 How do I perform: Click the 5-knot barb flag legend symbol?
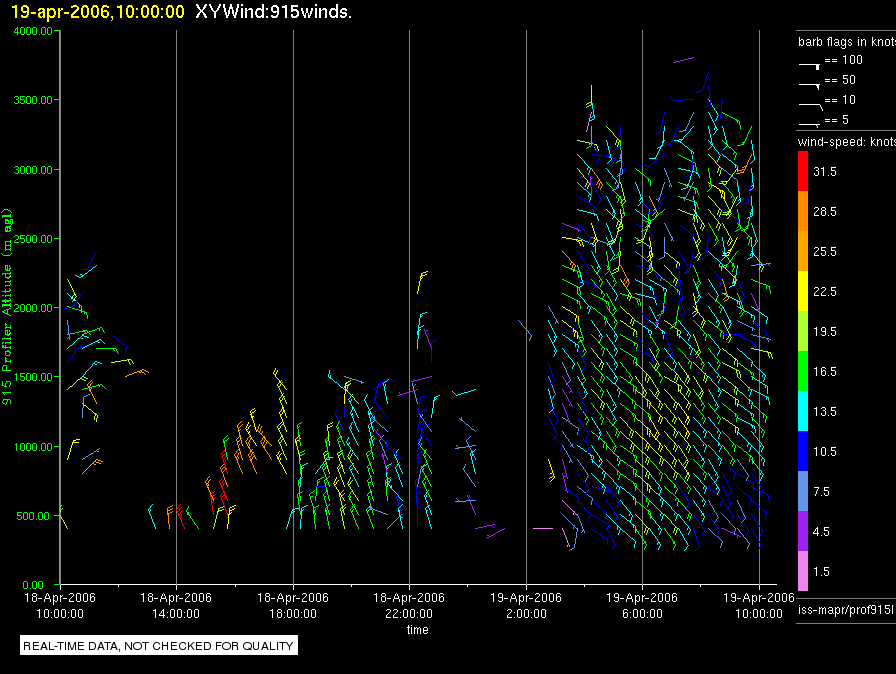tap(810, 124)
